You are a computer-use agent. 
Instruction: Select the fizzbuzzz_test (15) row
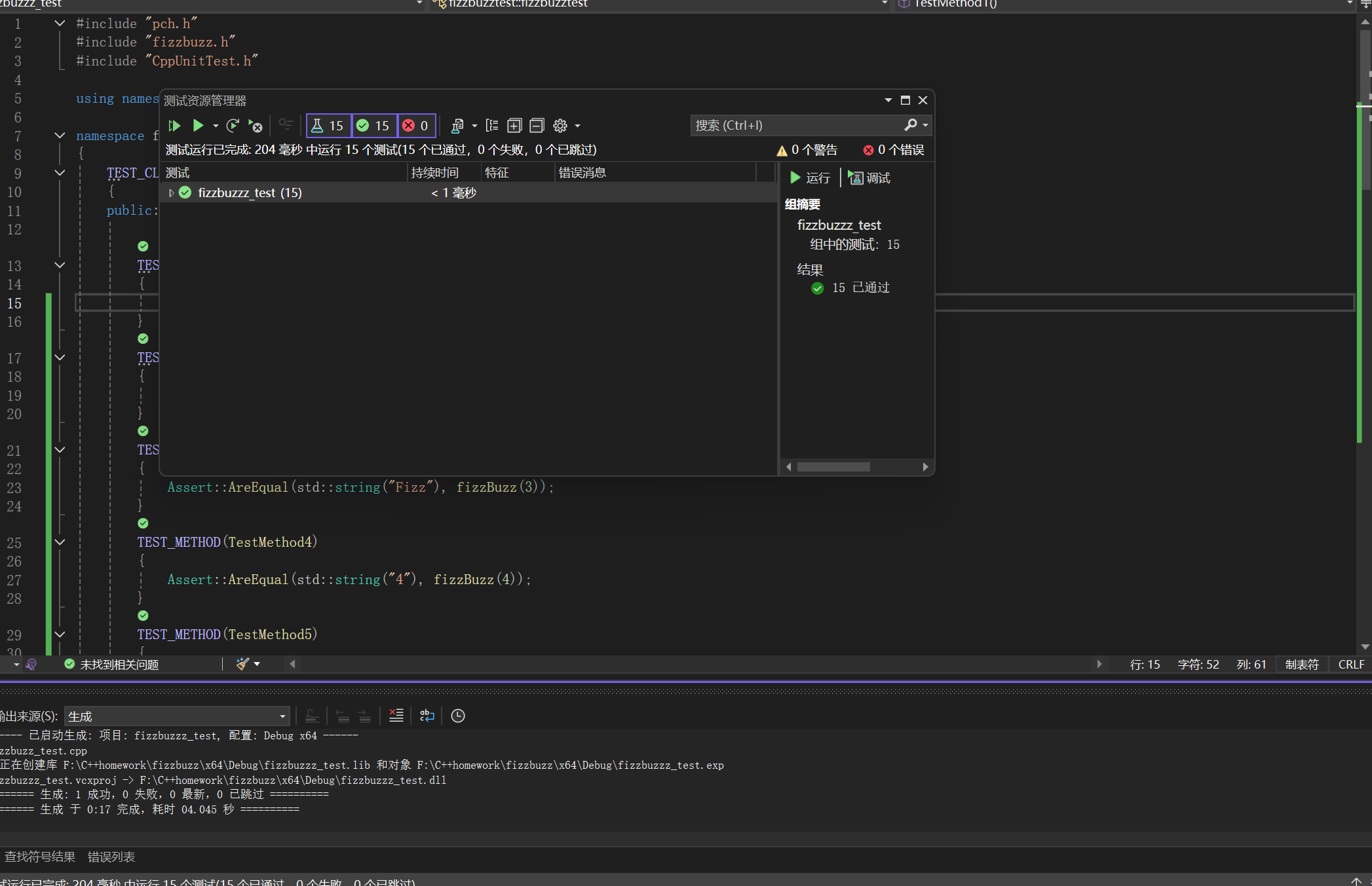(x=468, y=193)
